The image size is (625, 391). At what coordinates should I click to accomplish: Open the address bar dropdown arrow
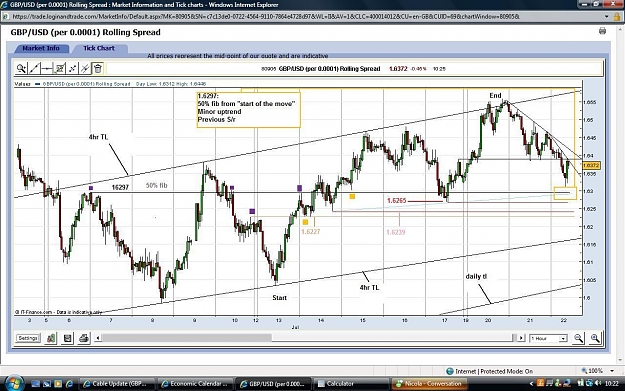pyautogui.click(x=607, y=17)
